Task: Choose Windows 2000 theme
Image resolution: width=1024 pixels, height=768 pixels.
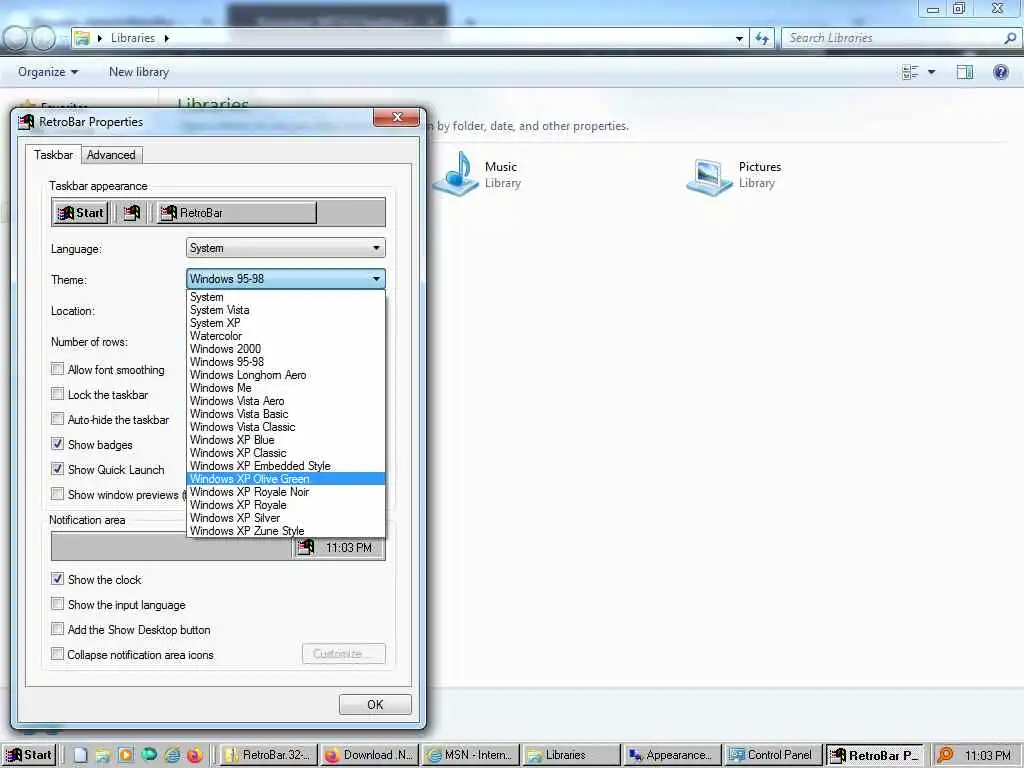Action: click(x=285, y=349)
